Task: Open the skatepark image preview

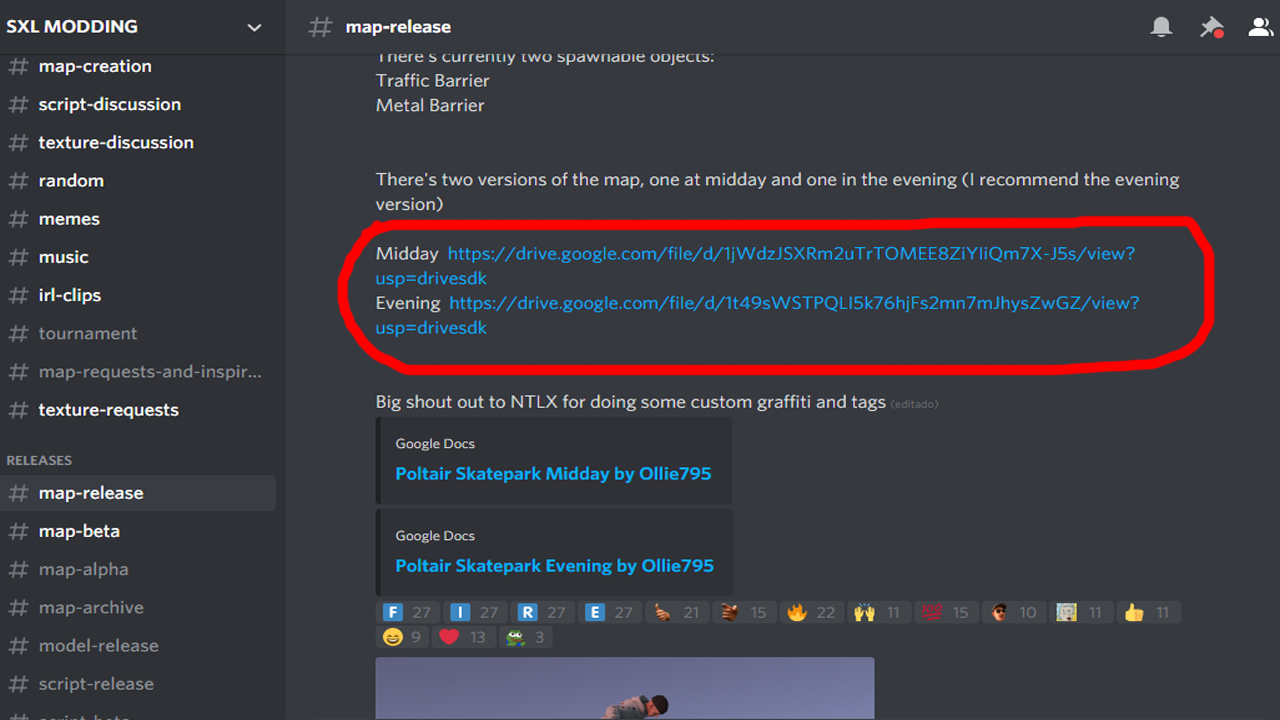Action: point(625,688)
